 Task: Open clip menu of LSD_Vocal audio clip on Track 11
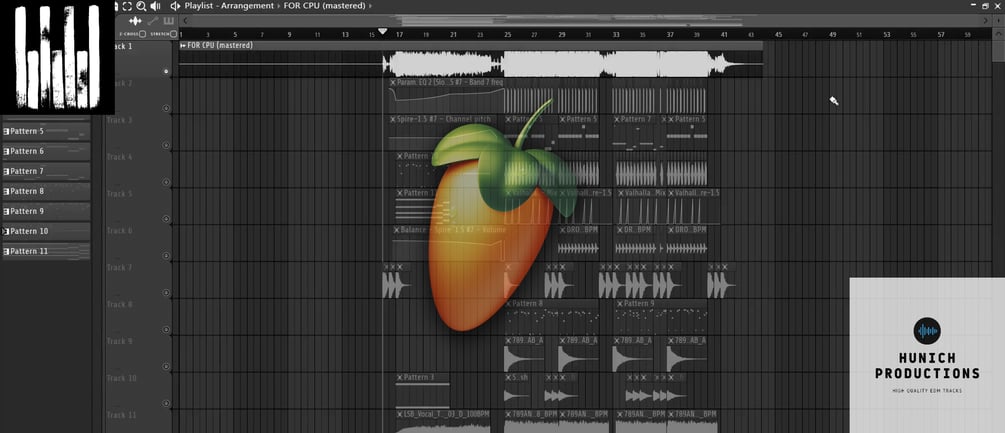pos(400,414)
